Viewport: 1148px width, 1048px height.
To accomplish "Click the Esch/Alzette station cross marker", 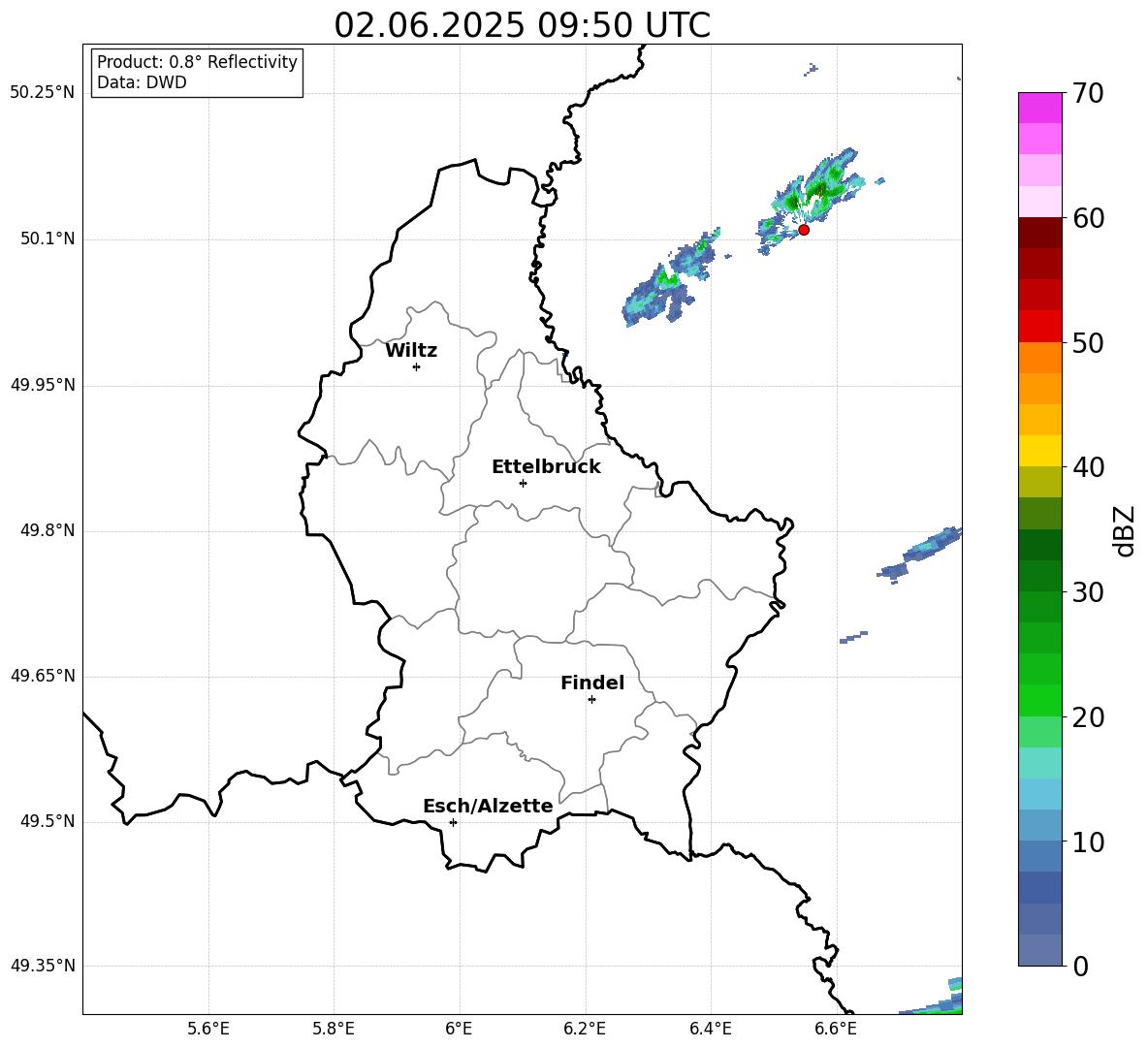I will 453,822.
